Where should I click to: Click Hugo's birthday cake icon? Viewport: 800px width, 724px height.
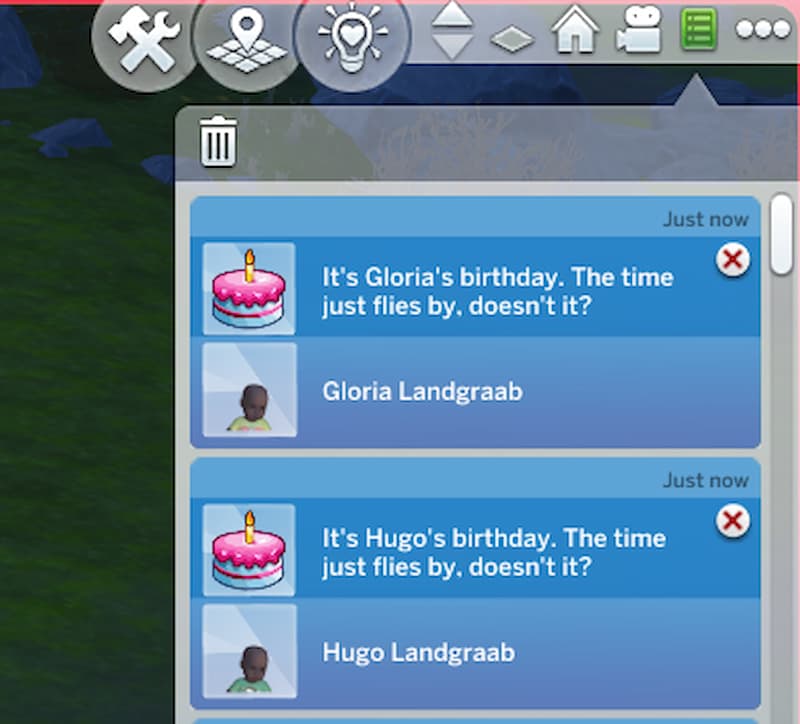click(249, 550)
